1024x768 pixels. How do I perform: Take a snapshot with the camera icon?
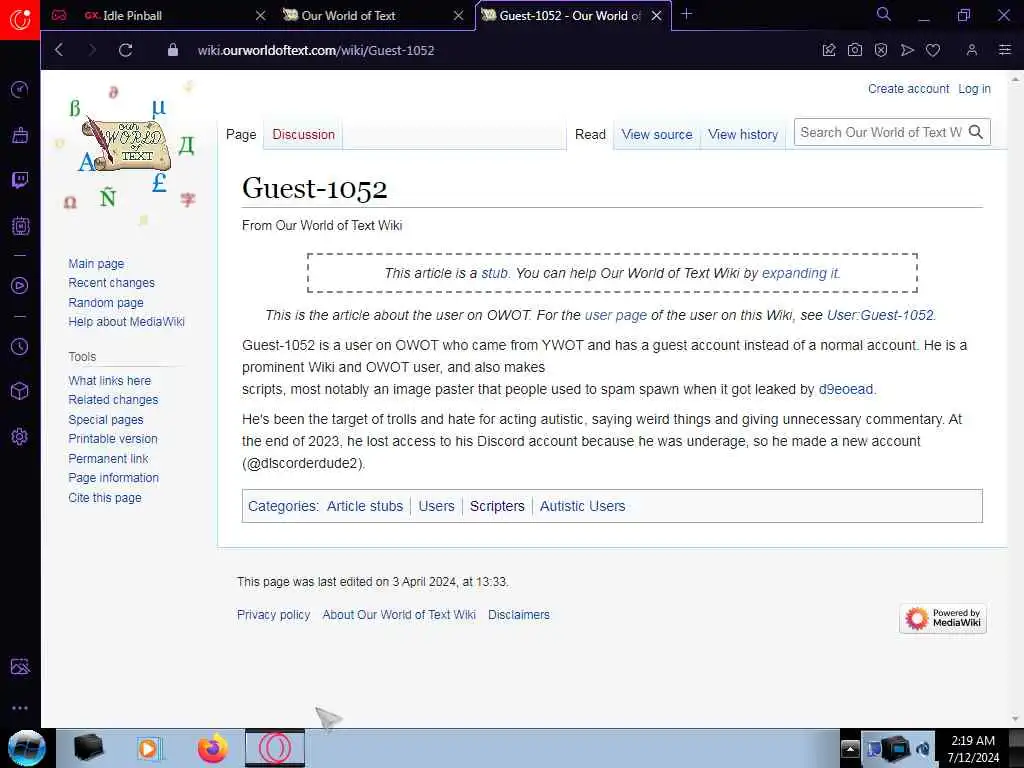point(855,50)
